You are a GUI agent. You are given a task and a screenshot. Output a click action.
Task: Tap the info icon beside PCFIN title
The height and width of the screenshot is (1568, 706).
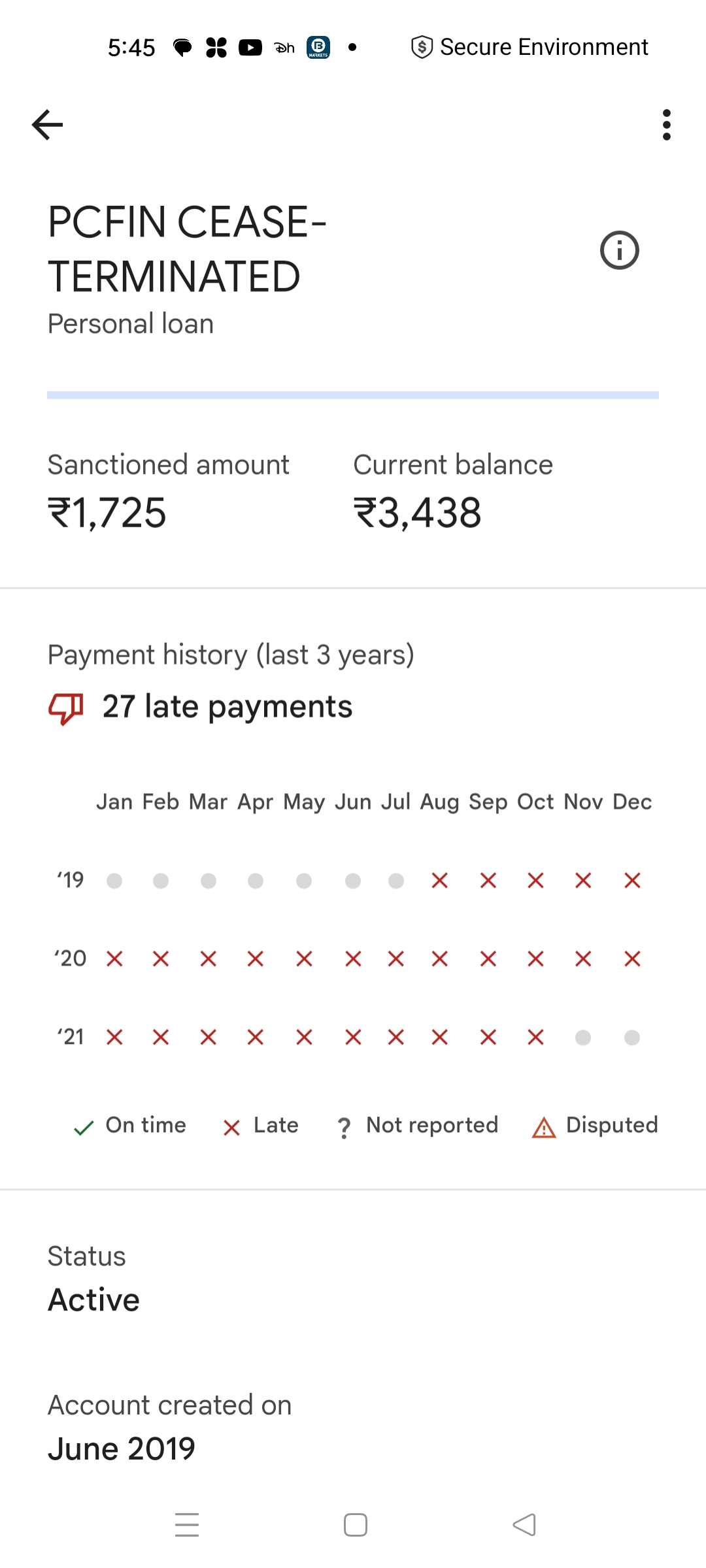[619, 250]
